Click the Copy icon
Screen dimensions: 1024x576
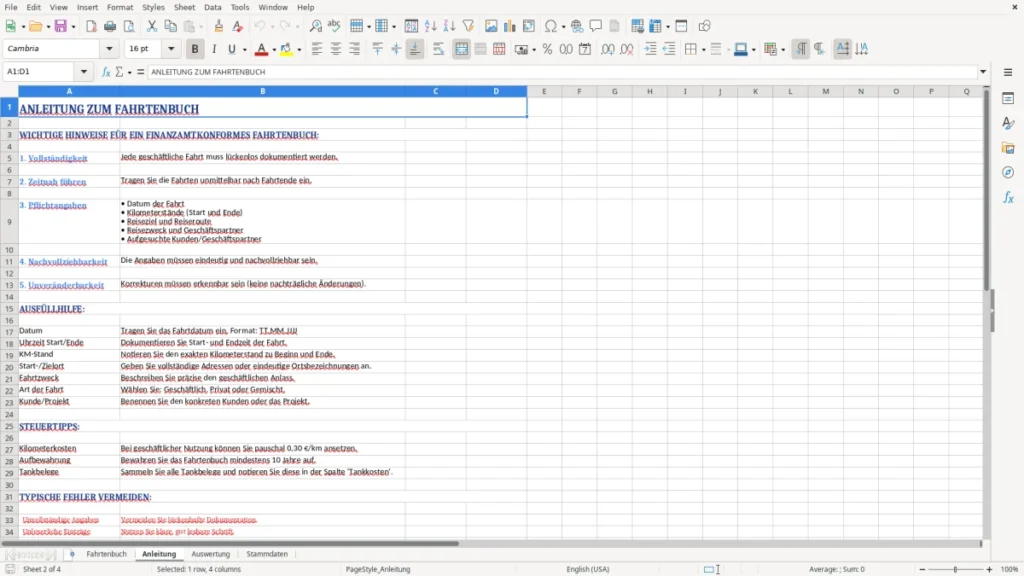click(170, 26)
